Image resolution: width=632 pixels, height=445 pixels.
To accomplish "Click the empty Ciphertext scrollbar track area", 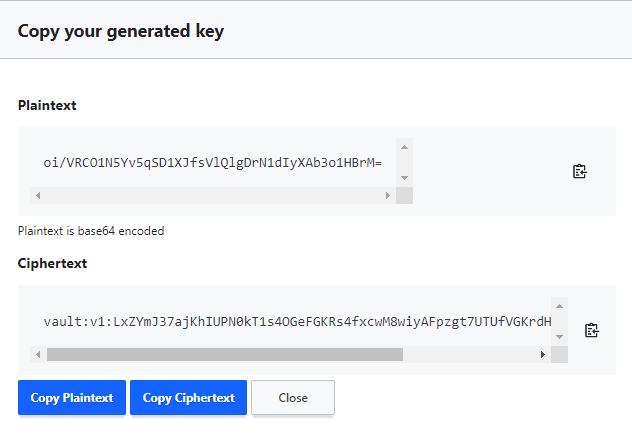I will [469, 354].
